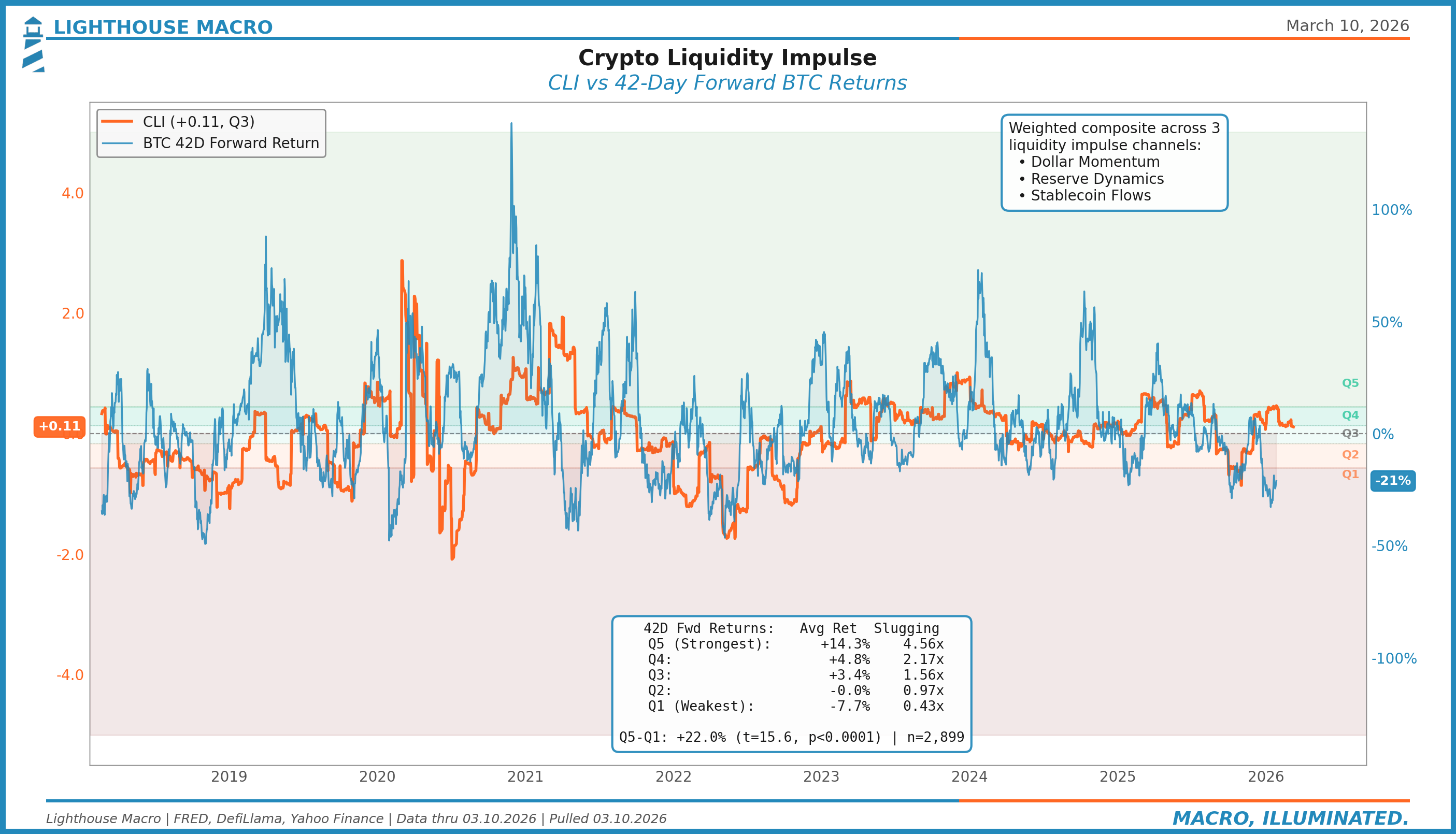Click the LIGHTHOUSE MACRO brand title
The height and width of the screenshot is (834, 1456).
163,27
